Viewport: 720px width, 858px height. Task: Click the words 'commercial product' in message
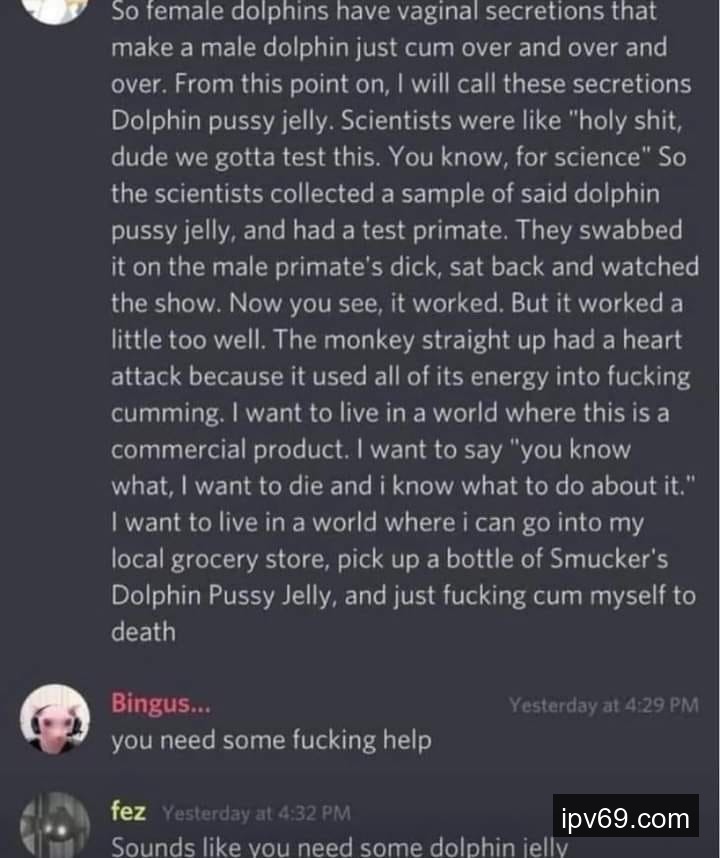[229, 450]
